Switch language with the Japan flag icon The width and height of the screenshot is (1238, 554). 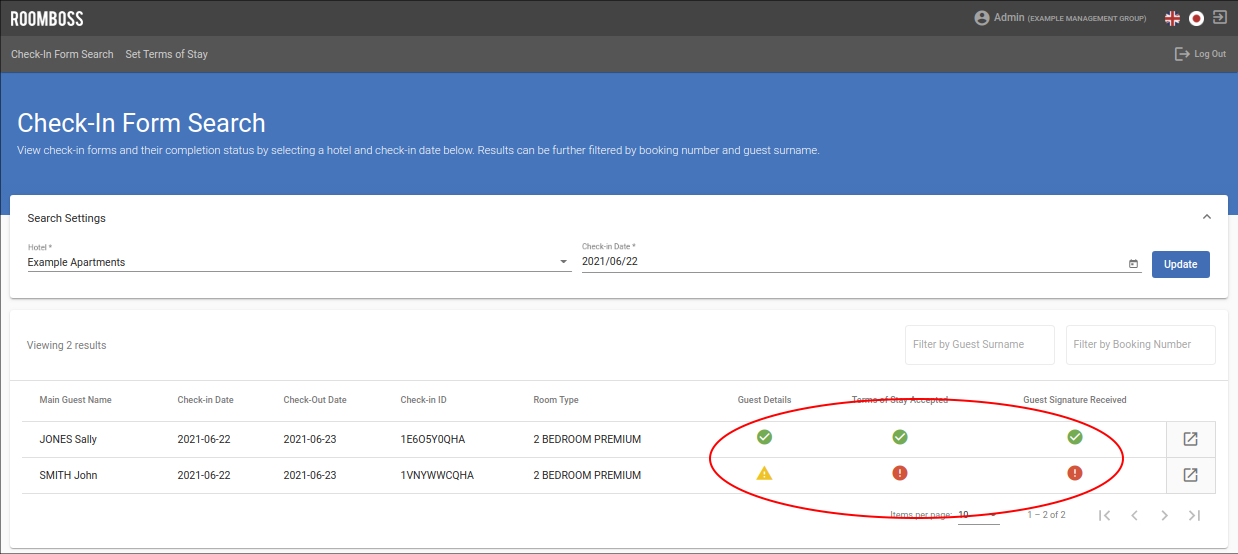click(x=1196, y=18)
